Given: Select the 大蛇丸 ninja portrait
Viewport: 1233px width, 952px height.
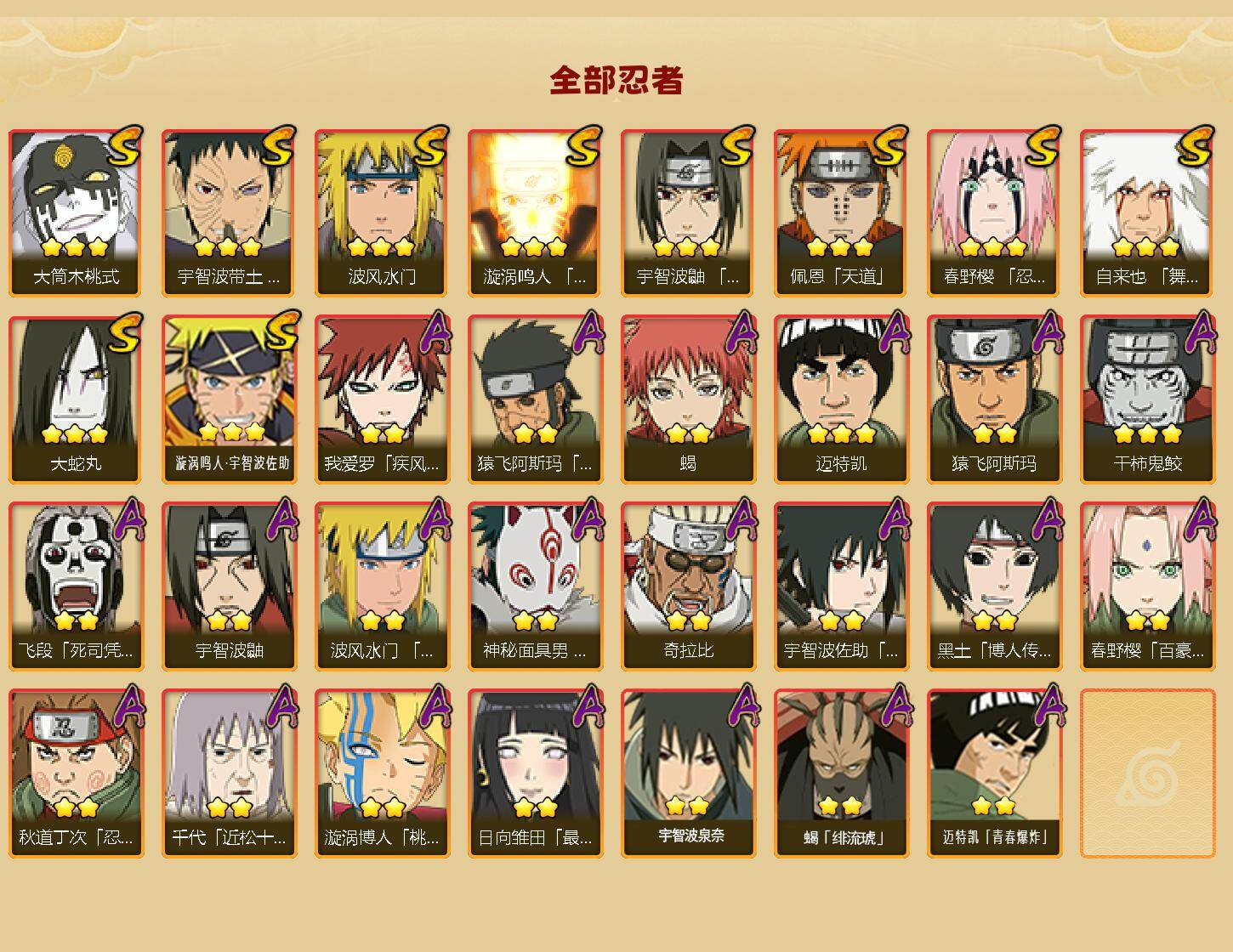Looking at the screenshot, I should pyautogui.click(x=76, y=399).
